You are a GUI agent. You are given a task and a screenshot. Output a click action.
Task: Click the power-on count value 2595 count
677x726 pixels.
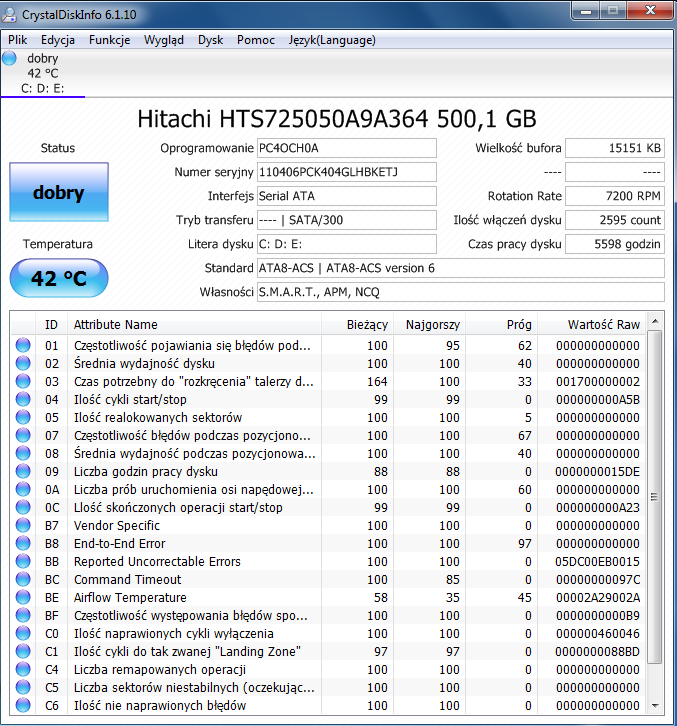point(615,220)
